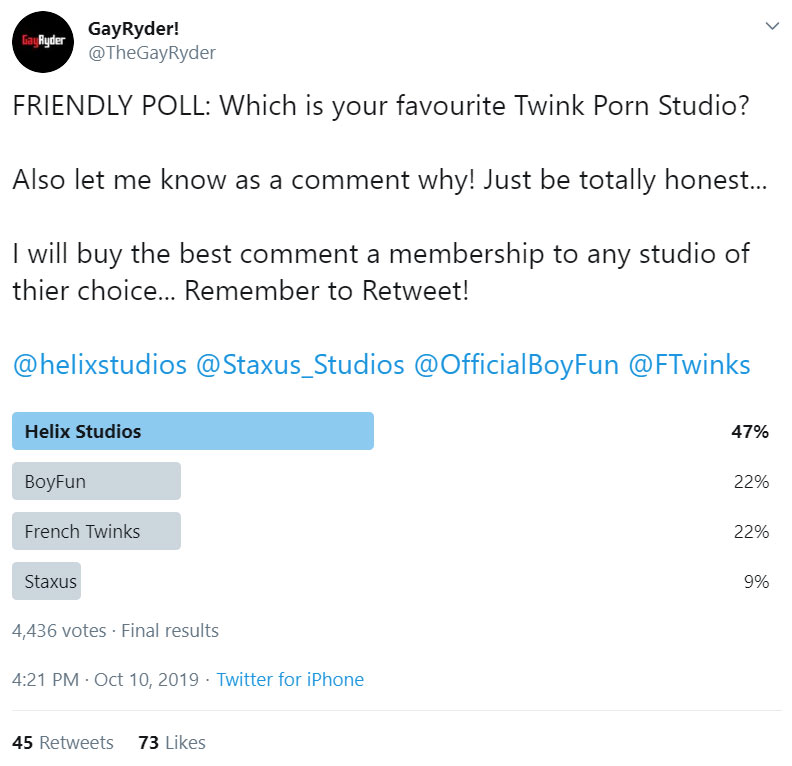Select the French Twinks poll bar

[x=96, y=531]
